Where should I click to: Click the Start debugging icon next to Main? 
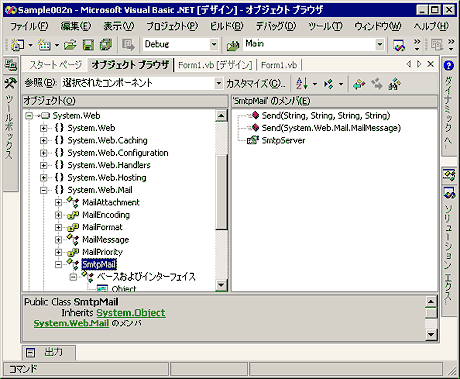(x=233, y=45)
